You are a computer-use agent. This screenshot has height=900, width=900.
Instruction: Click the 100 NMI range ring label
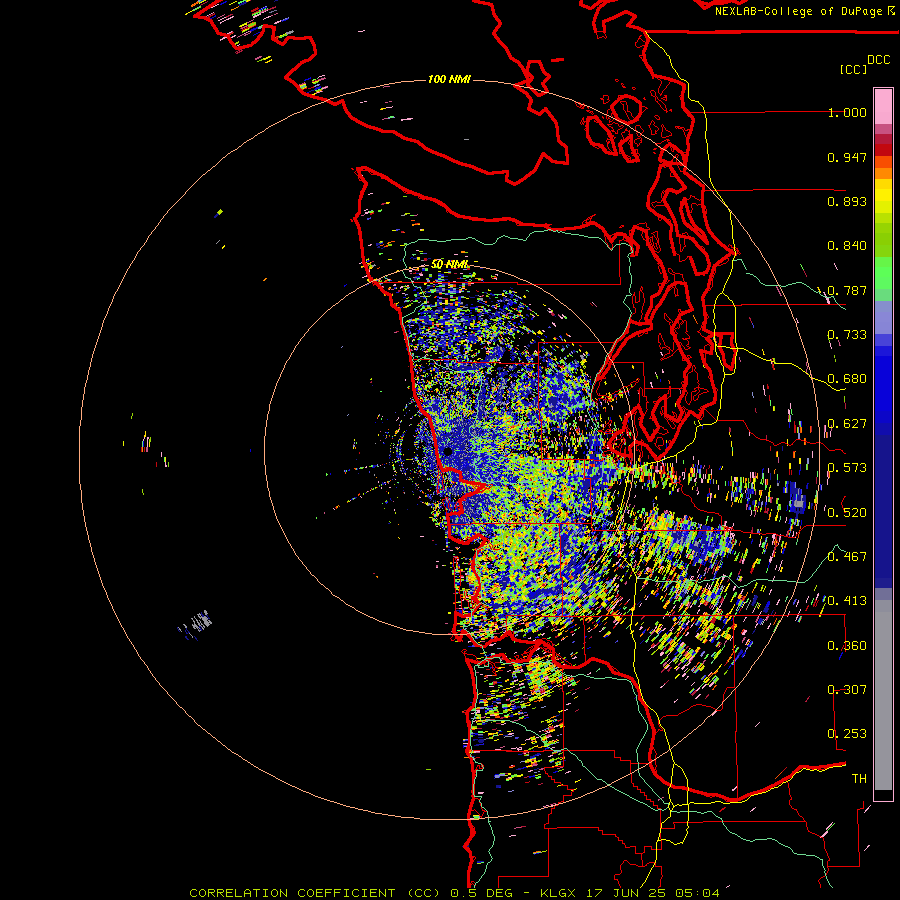click(449, 79)
